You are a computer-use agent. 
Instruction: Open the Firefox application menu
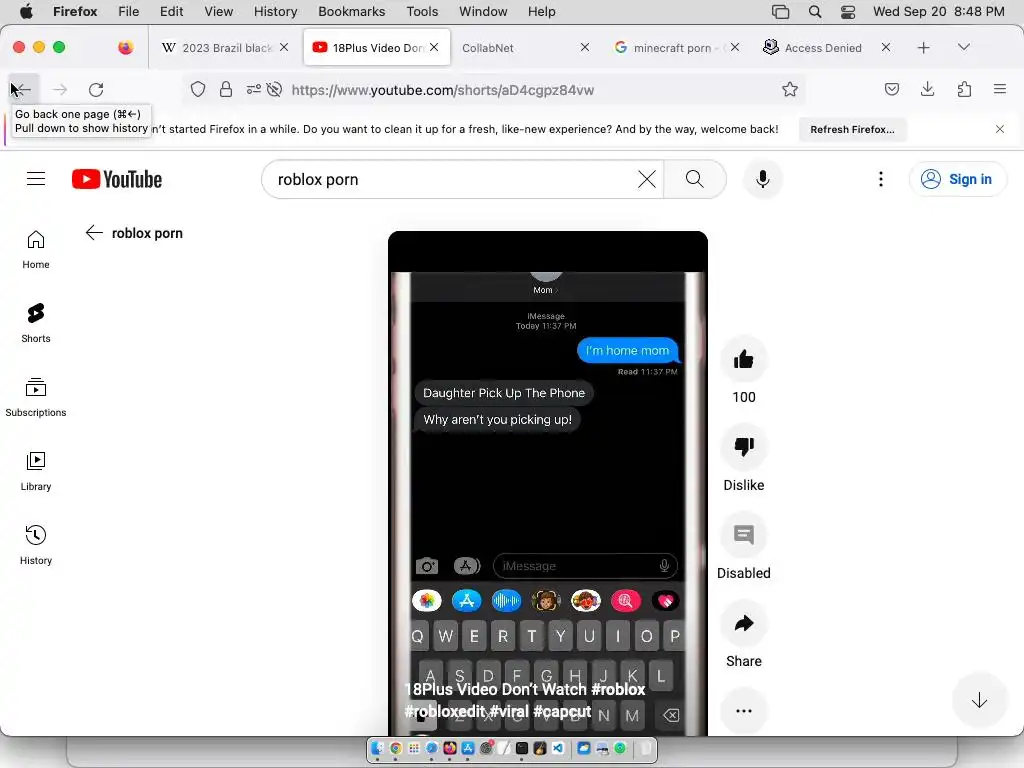pyautogui.click(x=999, y=89)
